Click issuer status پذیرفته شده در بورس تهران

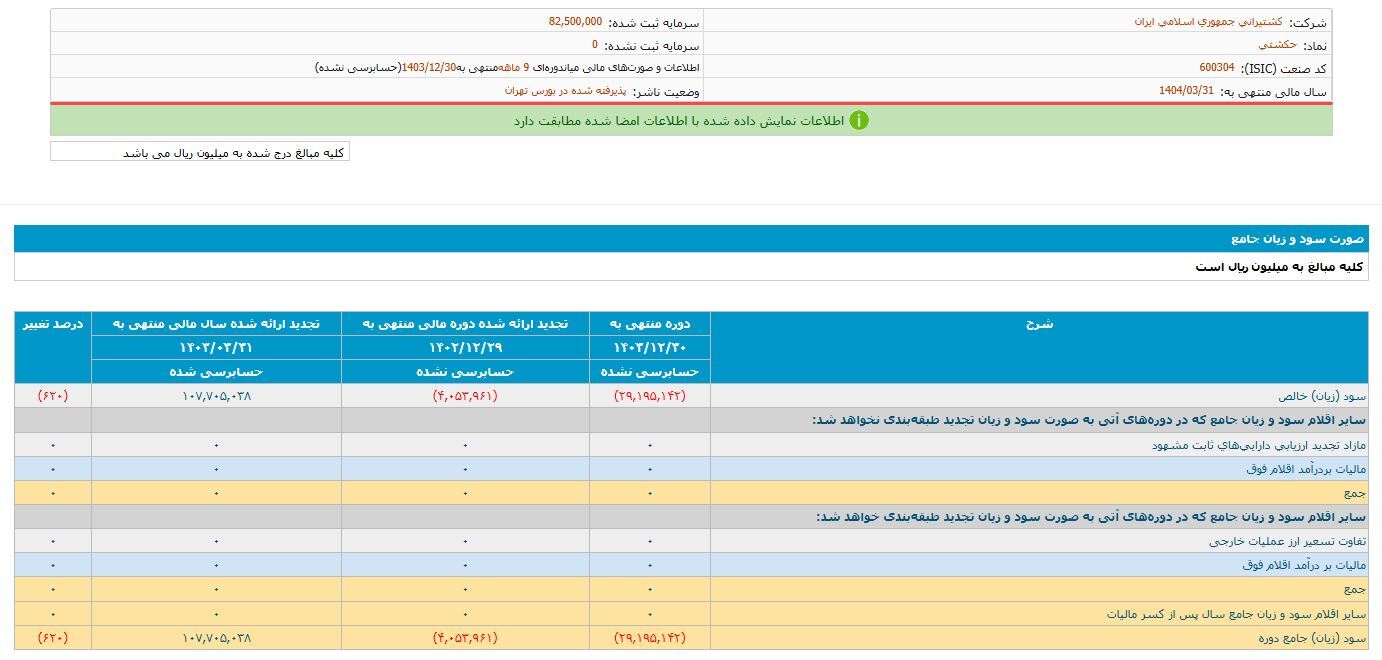[566, 91]
